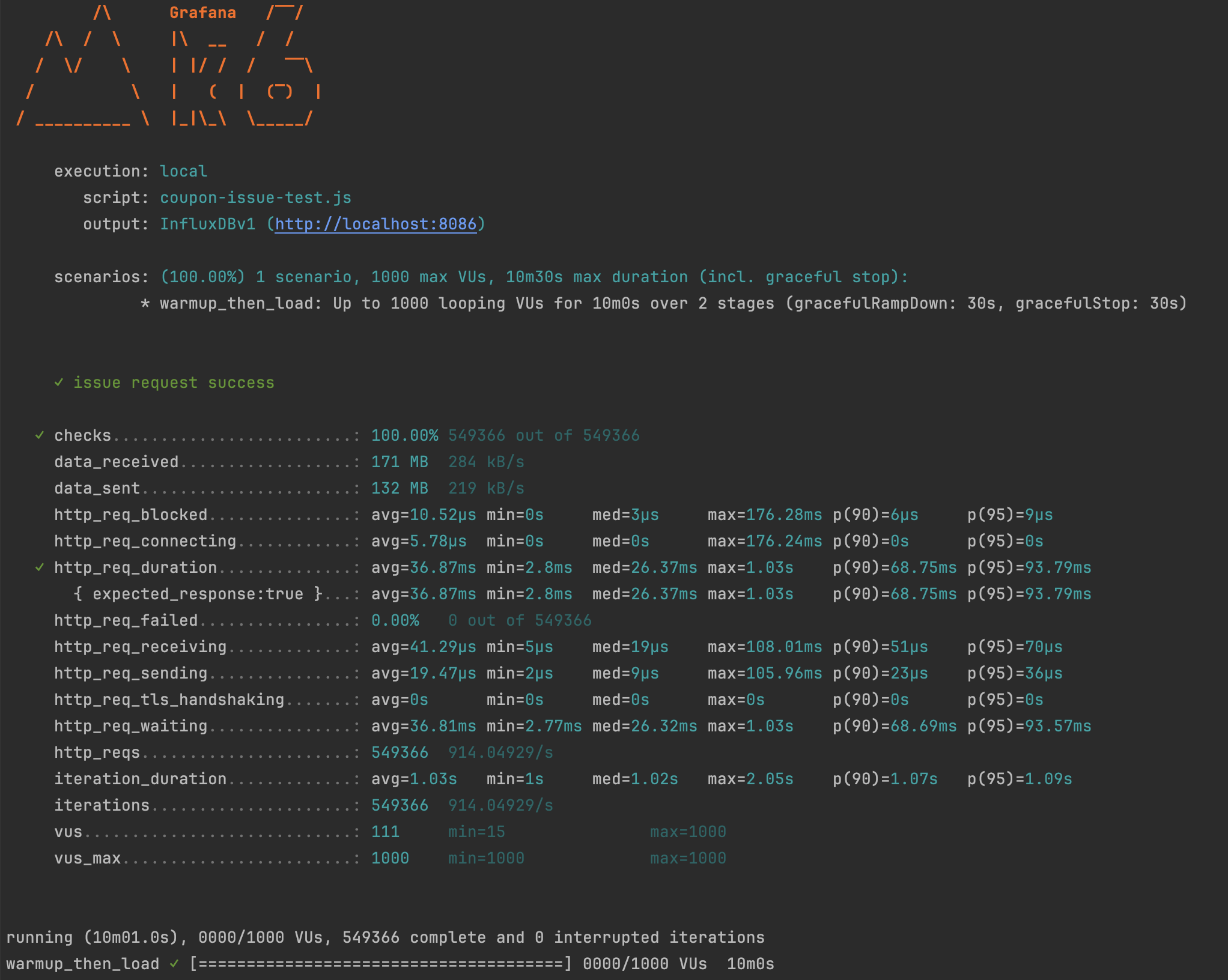This screenshot has width=1228, height=980.
Task: Click vus value '111'
Action: 385,832
